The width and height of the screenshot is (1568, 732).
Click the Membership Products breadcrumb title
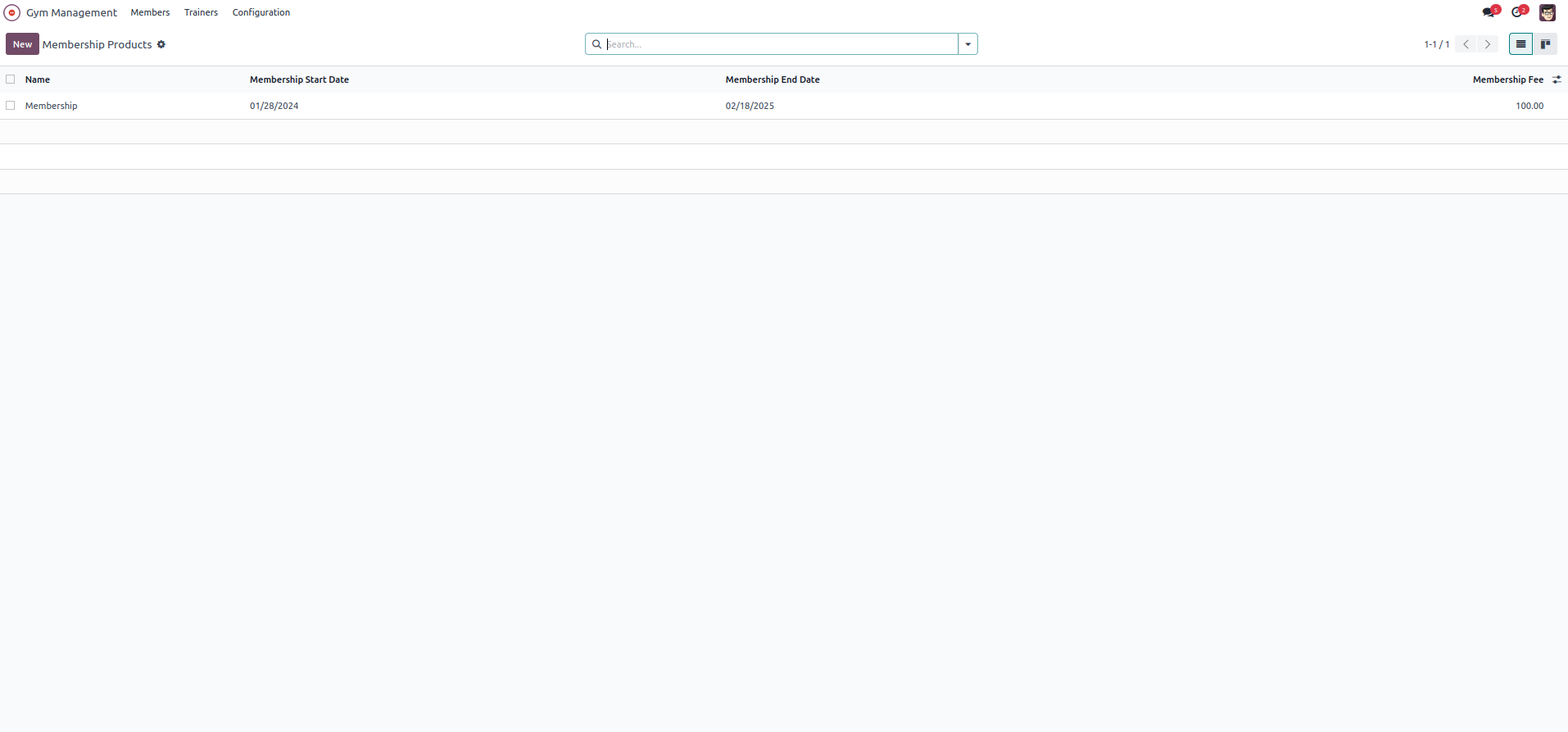pyautogui.click(x=97, y=44)
